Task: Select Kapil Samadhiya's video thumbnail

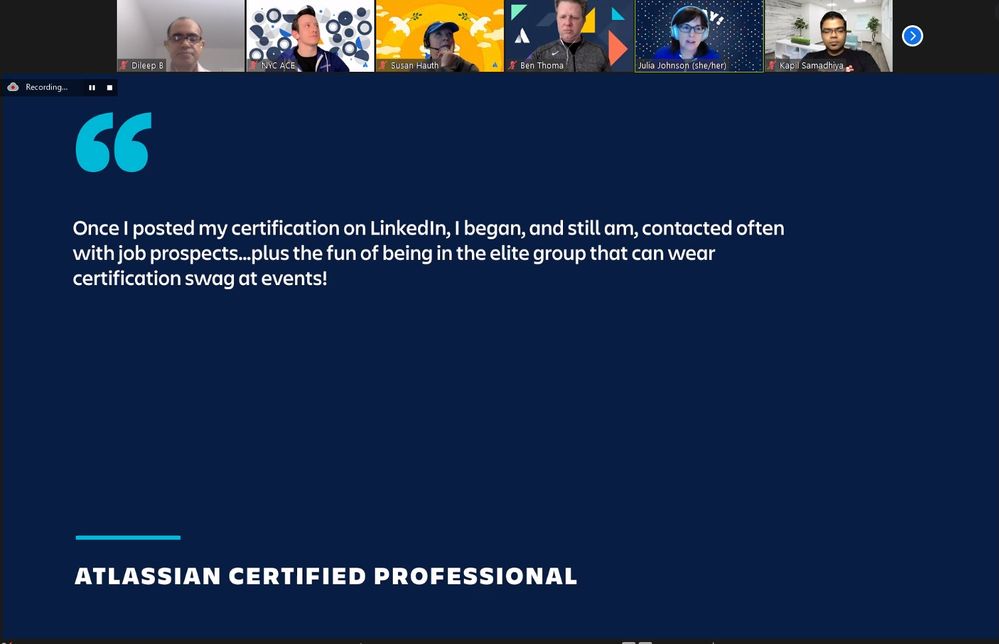Action: (829, 36)
